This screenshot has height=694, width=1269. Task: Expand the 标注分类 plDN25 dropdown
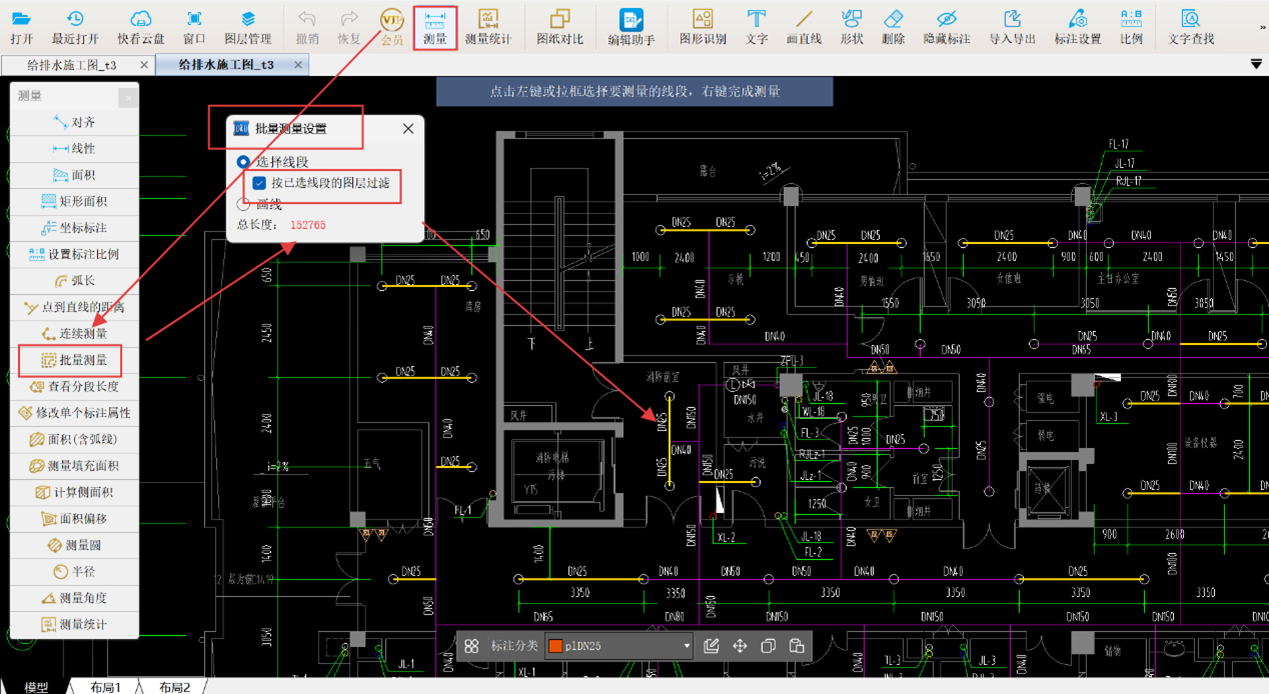coord(686,646)
